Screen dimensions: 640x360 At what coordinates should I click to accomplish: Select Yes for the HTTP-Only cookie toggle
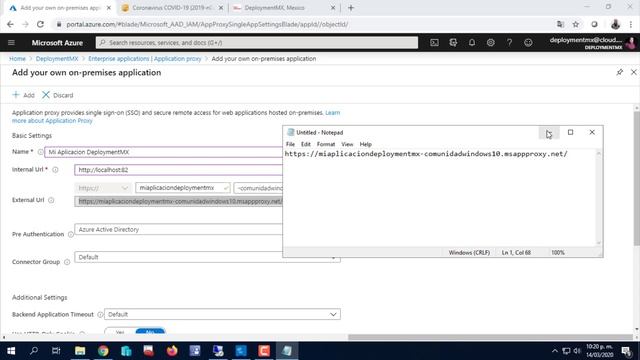click(120, 331)
